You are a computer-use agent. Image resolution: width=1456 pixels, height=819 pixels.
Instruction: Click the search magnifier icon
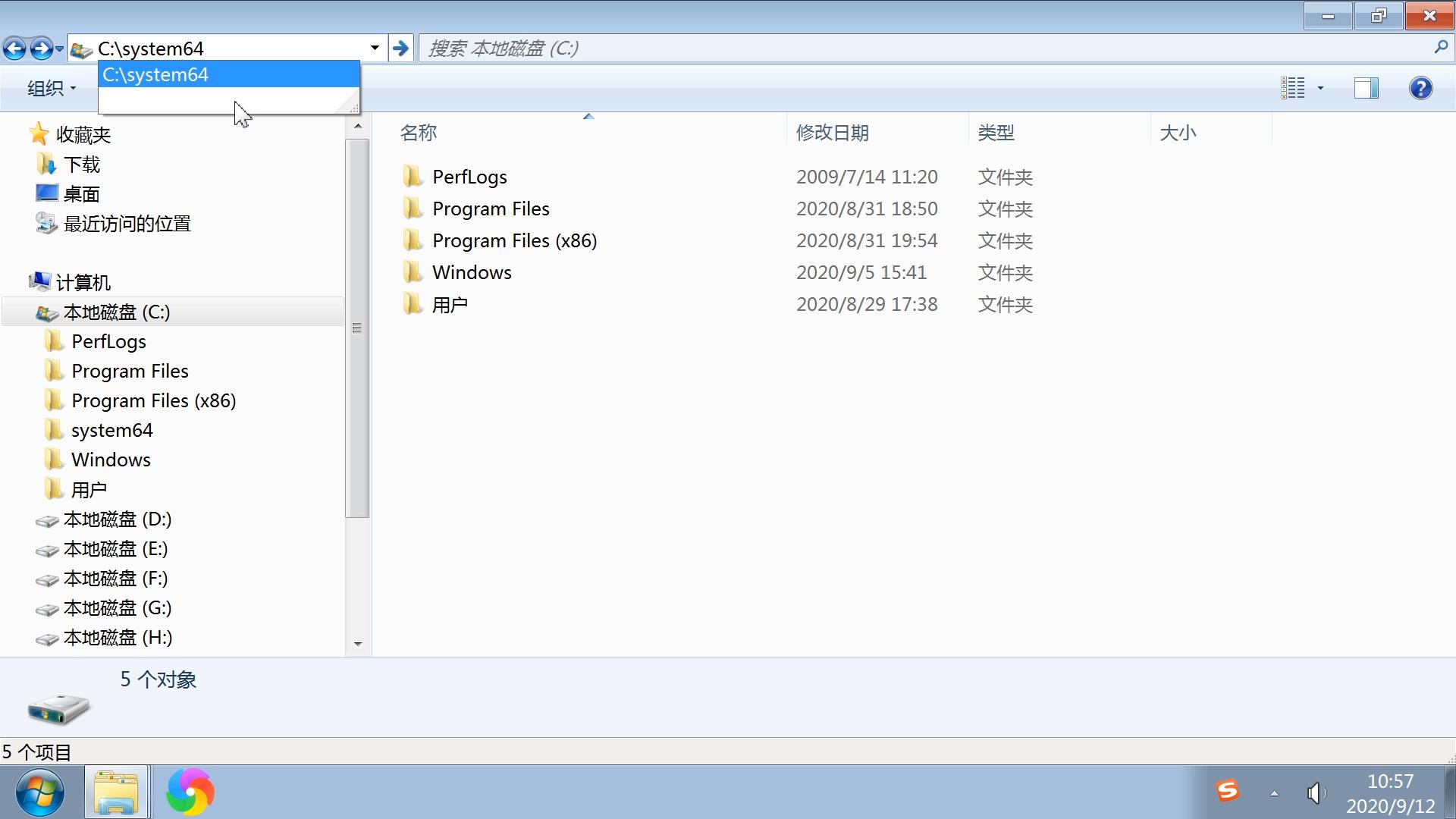point(1440,49)
